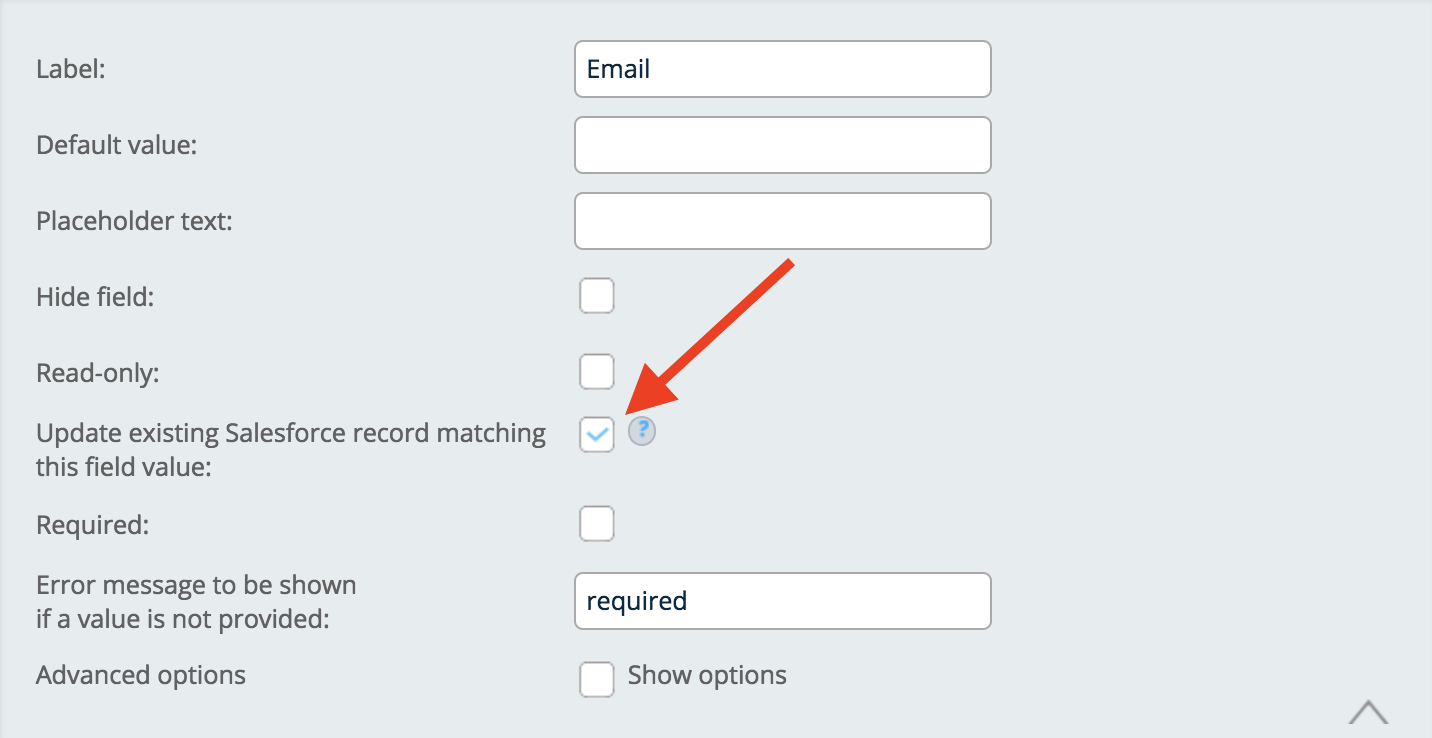Viewport: 1432px width, 738px height.
Task: Select the Placeholder text input box
Action: [x=783, y=221]
